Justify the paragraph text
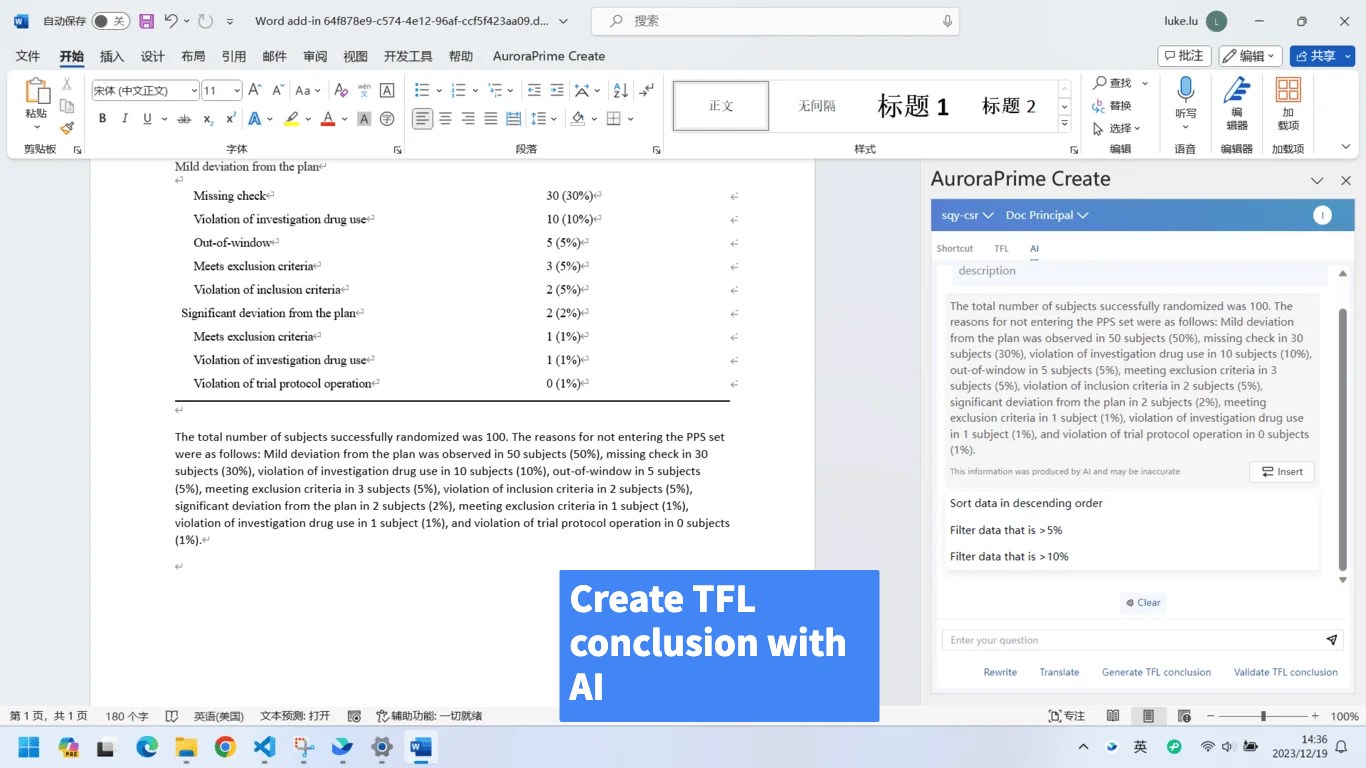 click(x=491, y=119)
